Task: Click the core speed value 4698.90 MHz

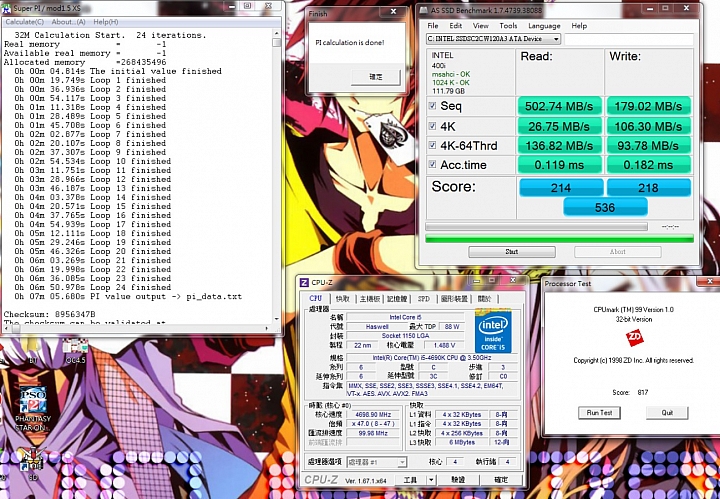Action: coord(373,415)
